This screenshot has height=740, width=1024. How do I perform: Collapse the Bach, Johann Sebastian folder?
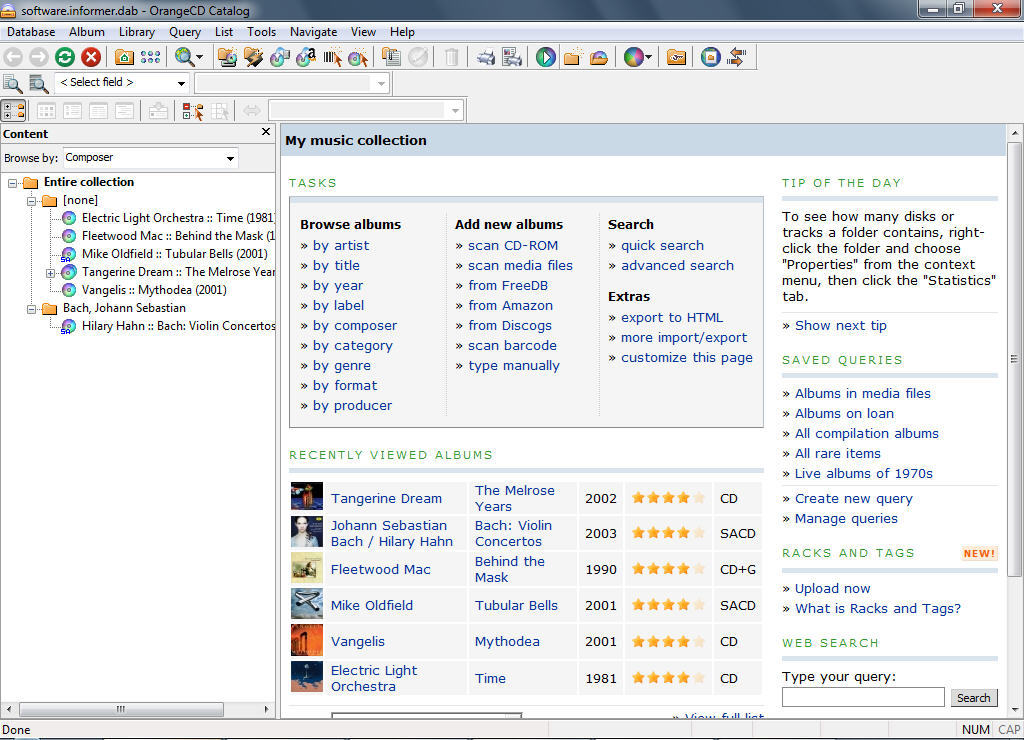point(31,309)
